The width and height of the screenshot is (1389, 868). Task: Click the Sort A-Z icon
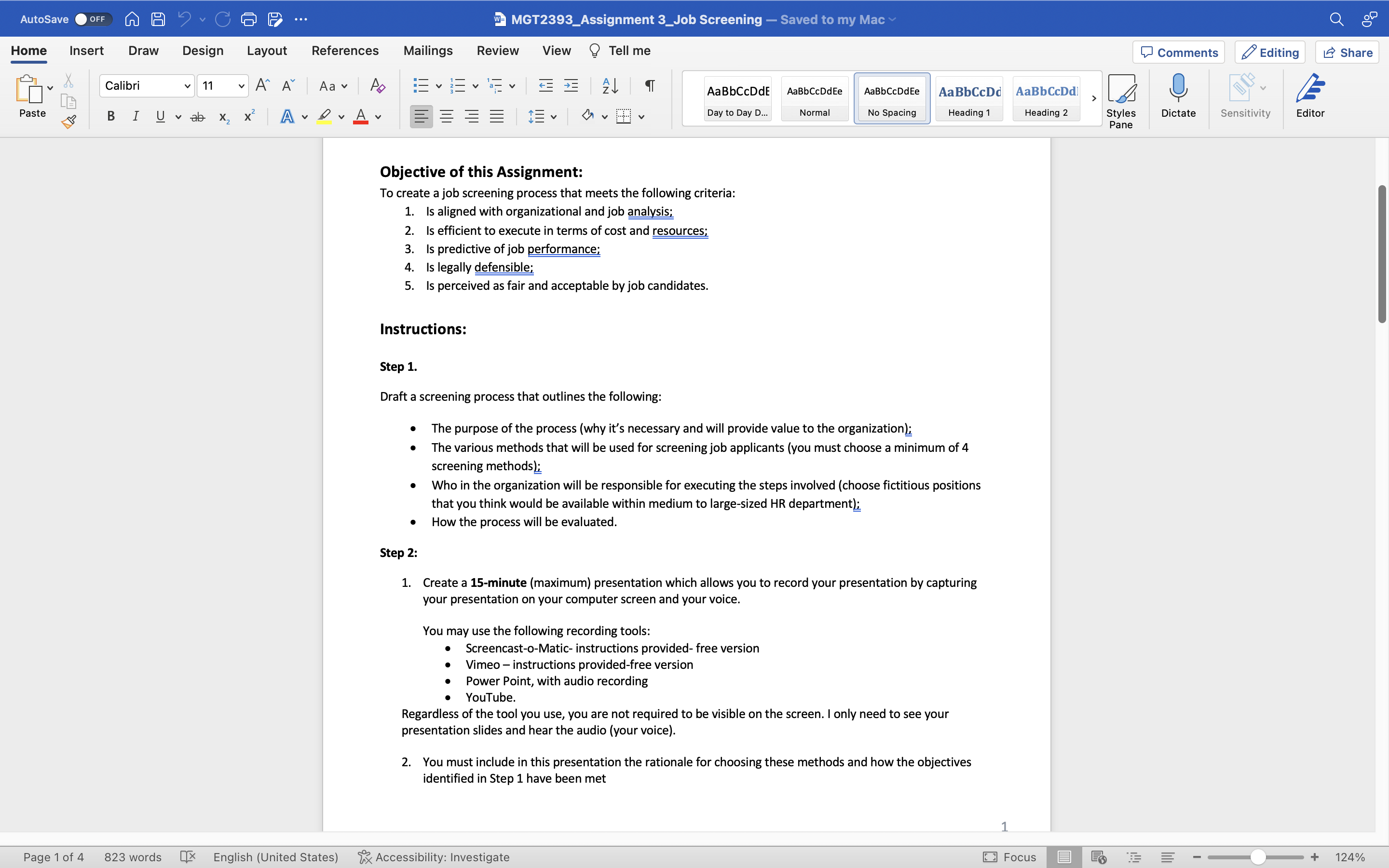pos(610,86)
